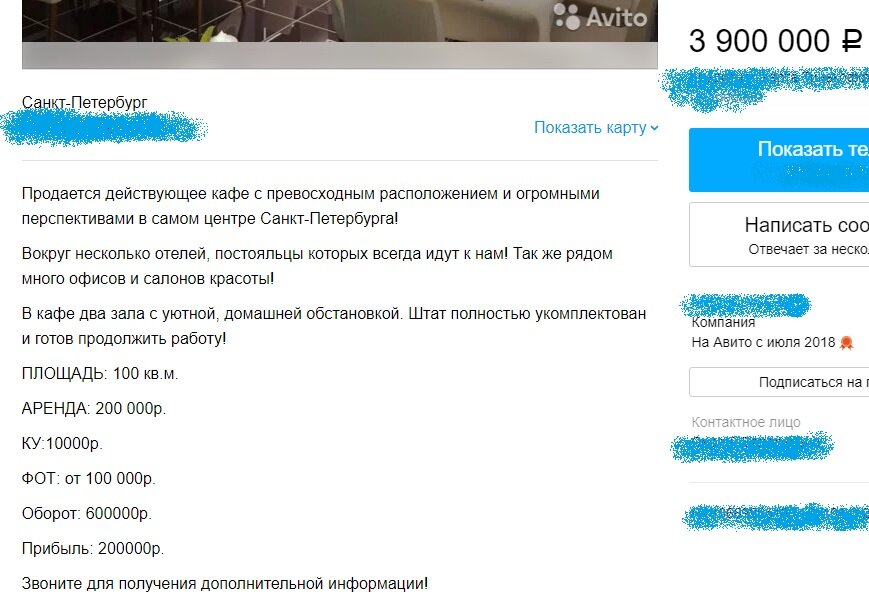Screen dimensions: 869x599
Task: Click the Компания label
Action: [x=723, y=322]
